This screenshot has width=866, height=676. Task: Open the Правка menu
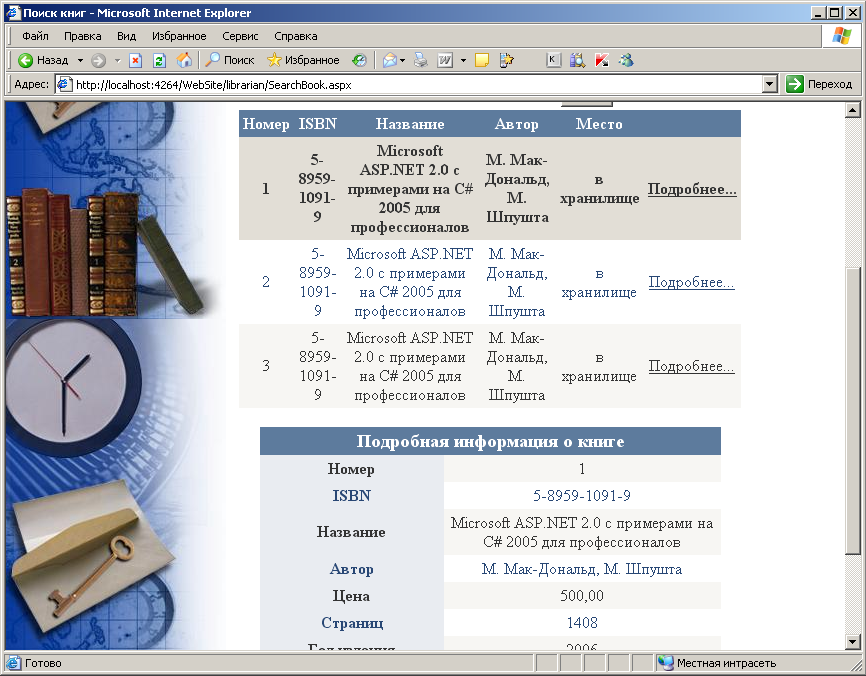click(82, 36)
